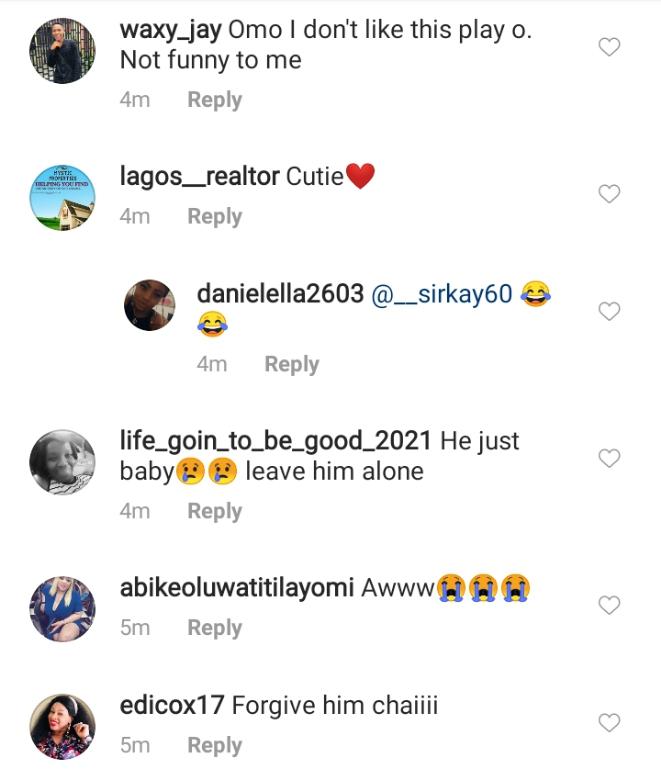The height and width of the screenshot is (770, 661).
Task: Reply to edicox17's Forgive him comment
Action: coord(215,745)
